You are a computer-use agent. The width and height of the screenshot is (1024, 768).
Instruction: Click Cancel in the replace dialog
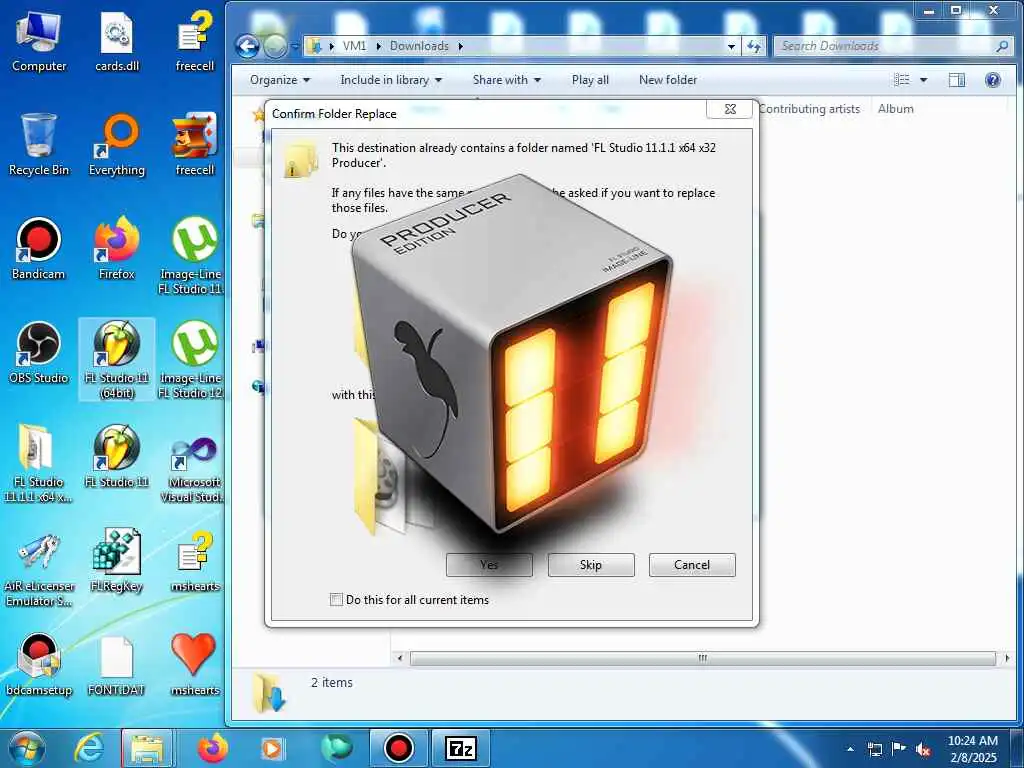point(692,565)
